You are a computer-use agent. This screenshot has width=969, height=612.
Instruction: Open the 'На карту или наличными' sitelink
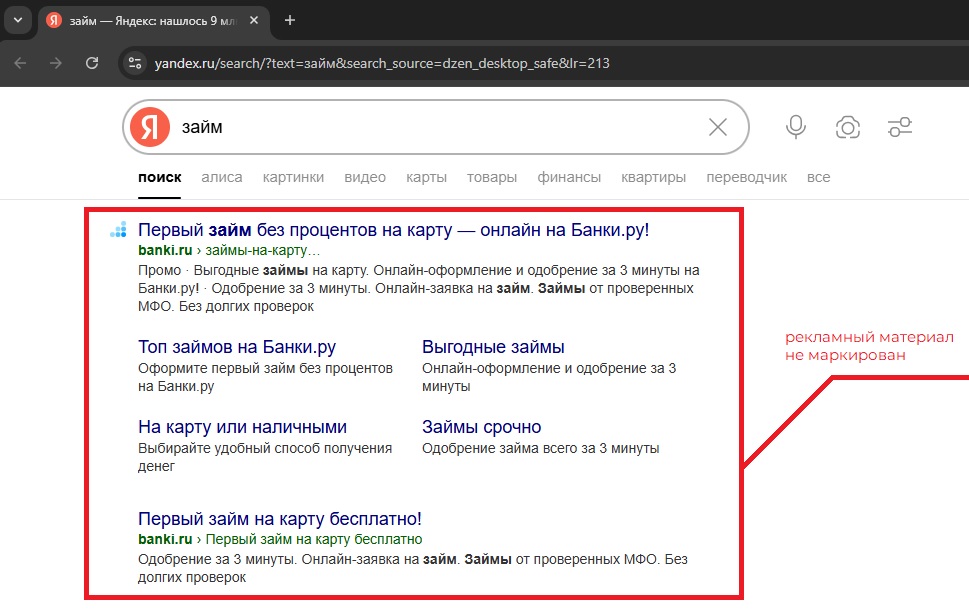click(x=242, y=427)
